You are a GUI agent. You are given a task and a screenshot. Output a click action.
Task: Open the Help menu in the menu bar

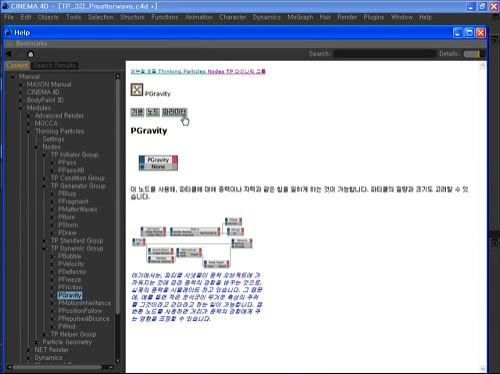point(425,17)
